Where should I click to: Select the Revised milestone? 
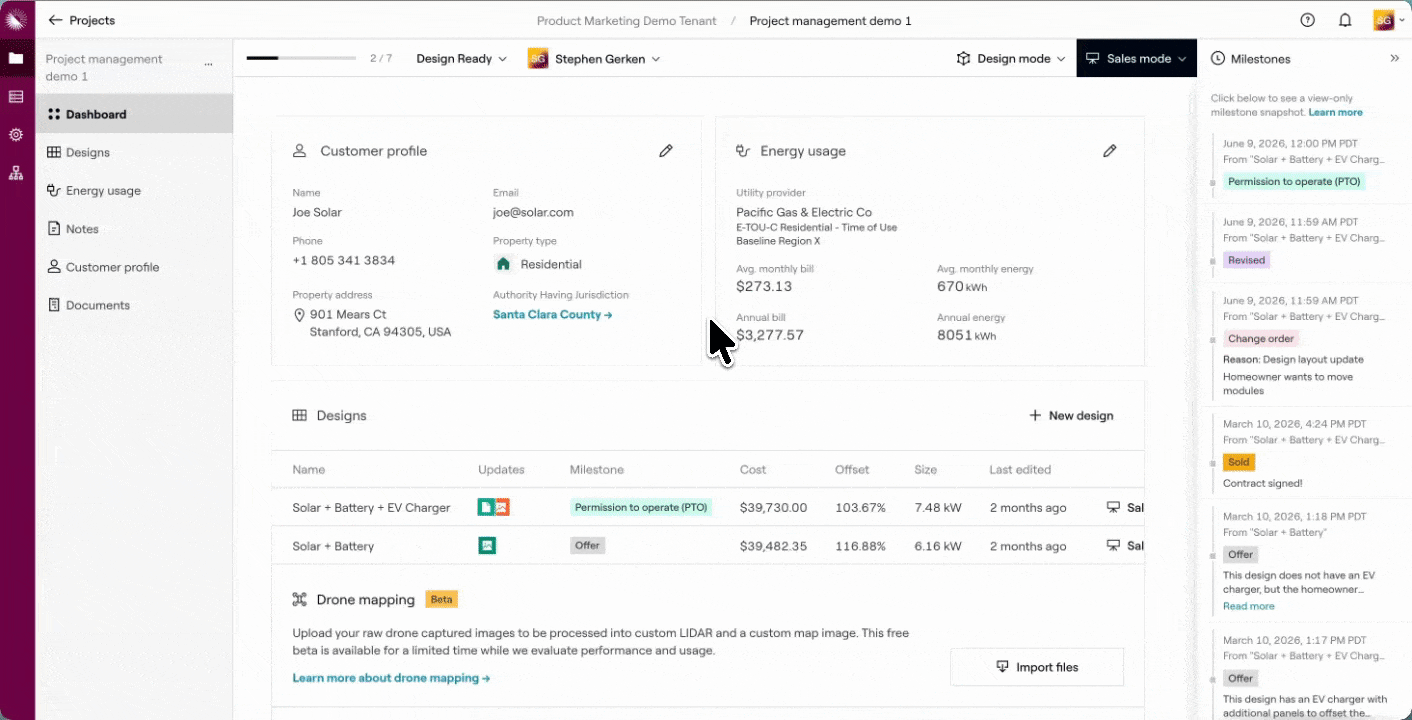click(x=1246, y=260)
